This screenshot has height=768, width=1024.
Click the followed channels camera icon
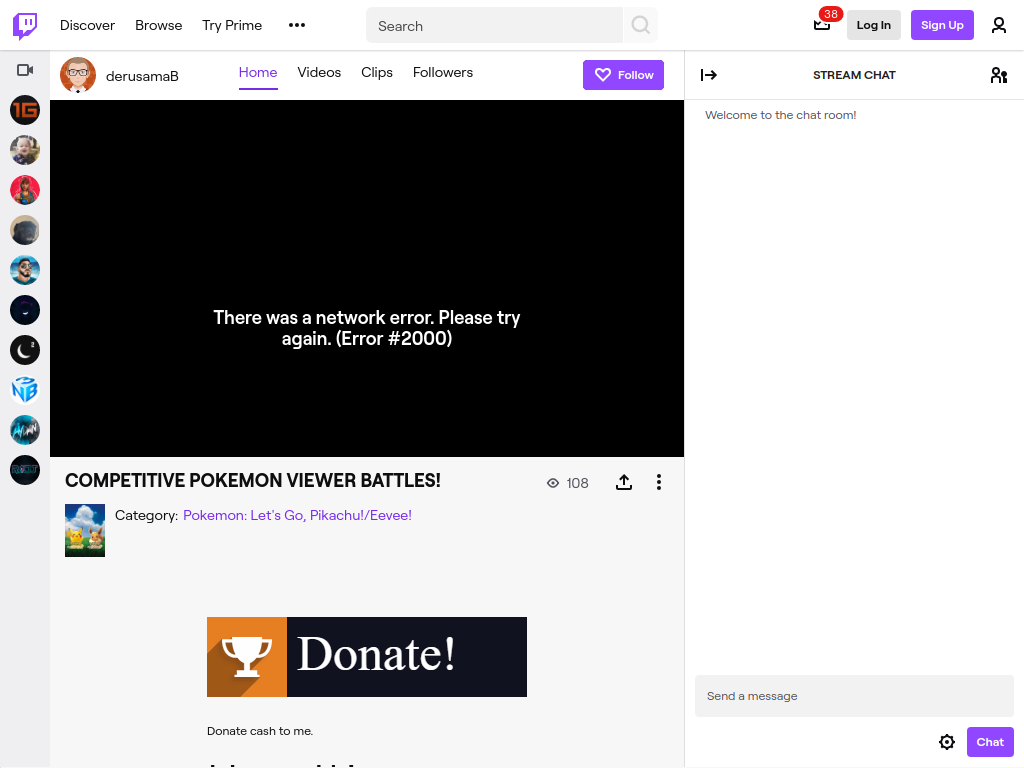click(25, 70)
